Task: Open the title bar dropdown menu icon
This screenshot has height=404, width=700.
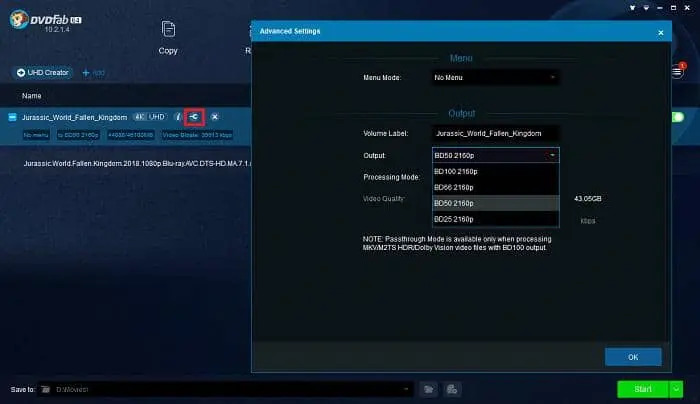Action: 646,8
